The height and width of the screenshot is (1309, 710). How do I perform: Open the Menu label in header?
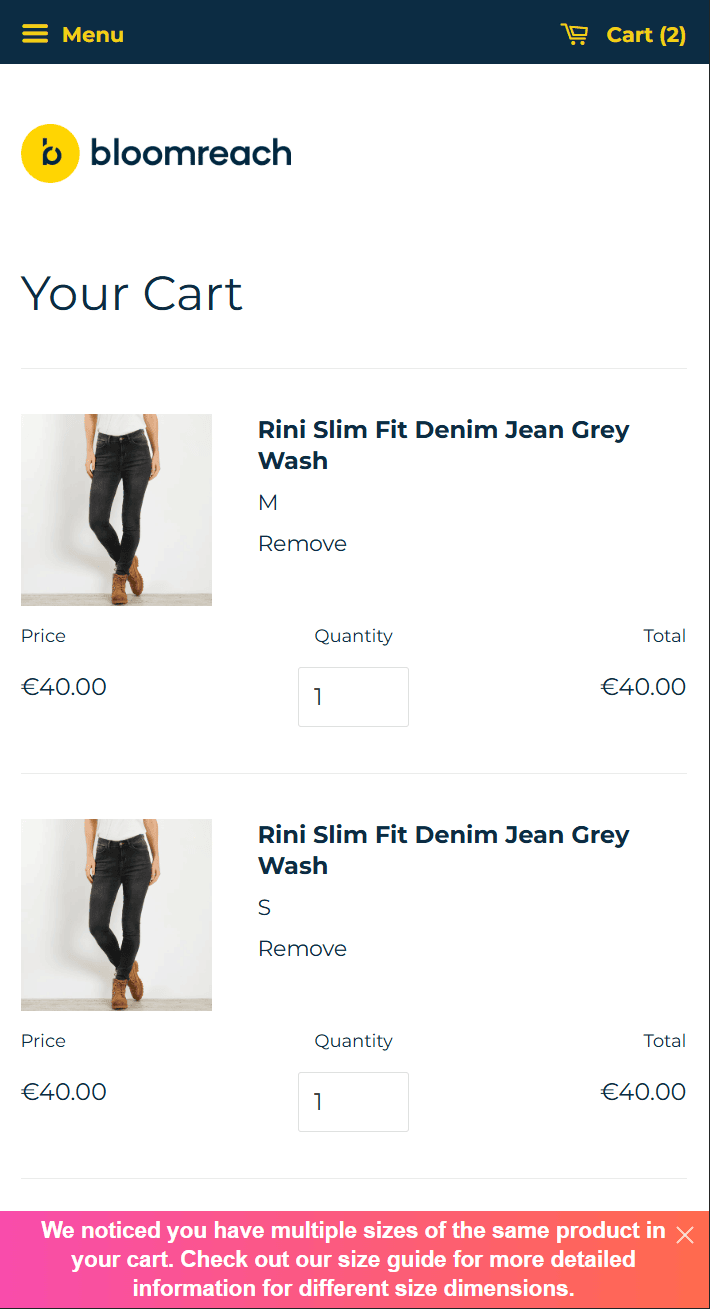pos(93,34)
